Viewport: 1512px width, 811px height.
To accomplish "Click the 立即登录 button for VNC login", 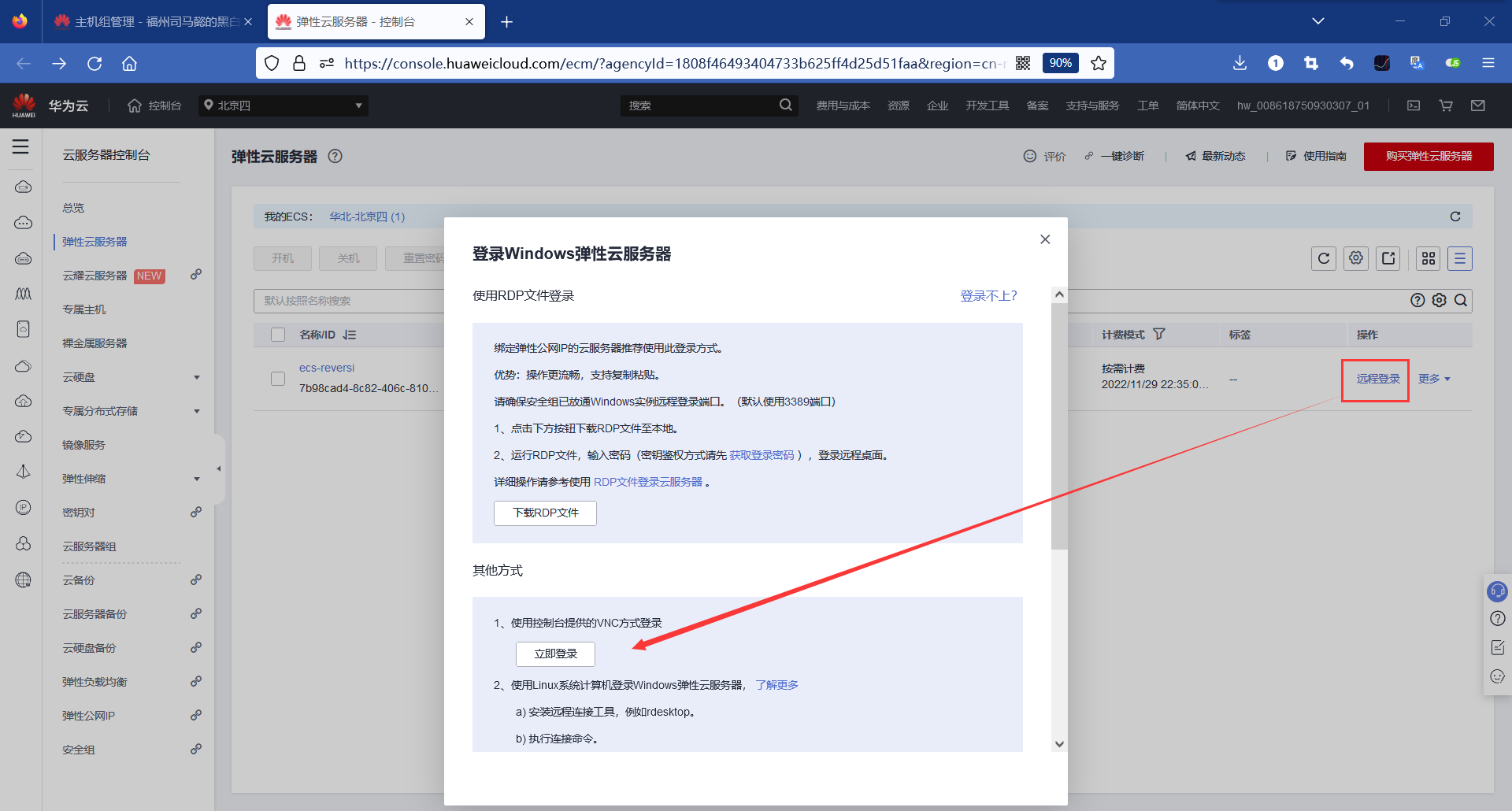I will (554, 654).
